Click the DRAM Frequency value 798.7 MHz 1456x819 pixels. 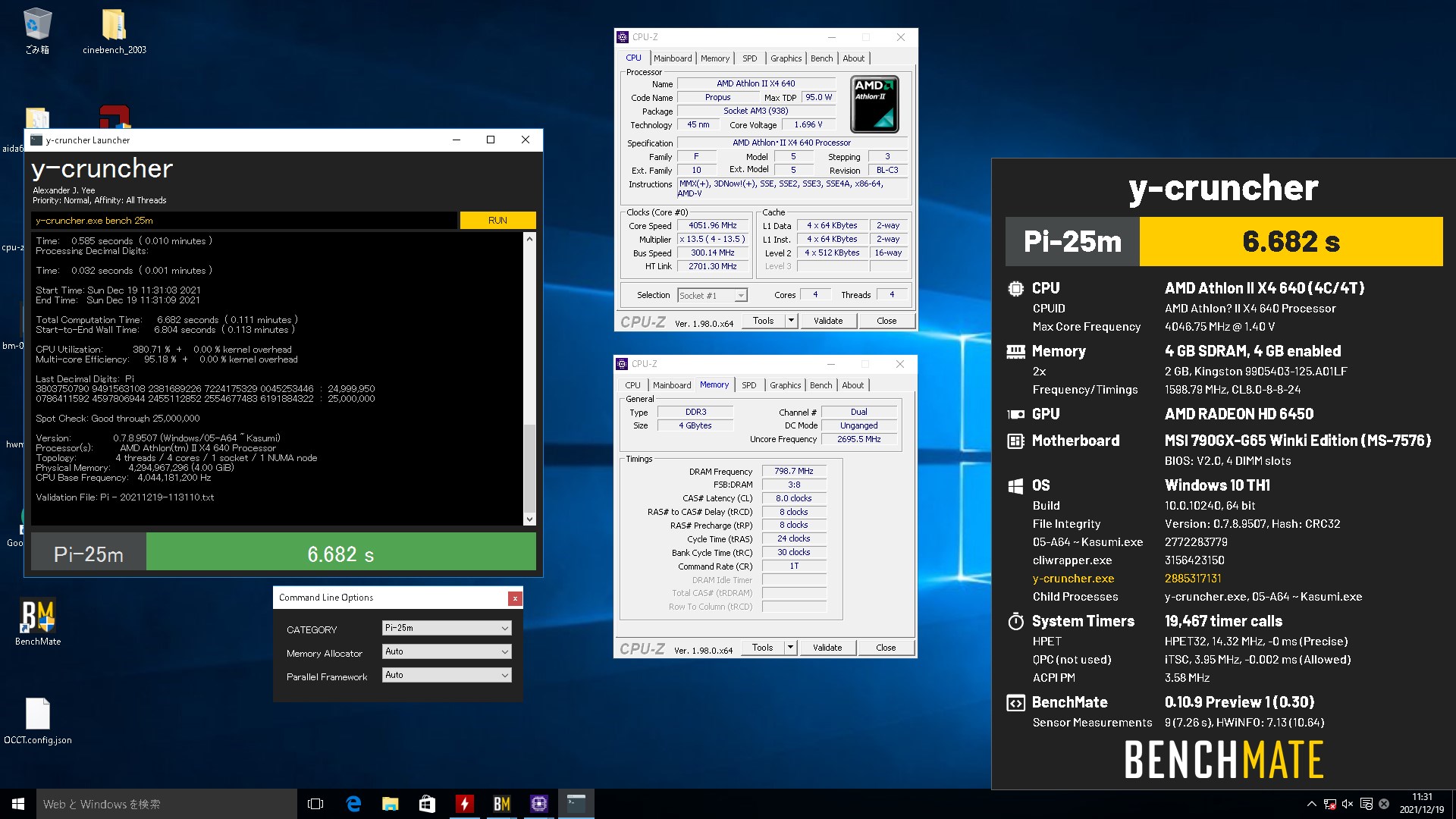(x=793, y=471)
